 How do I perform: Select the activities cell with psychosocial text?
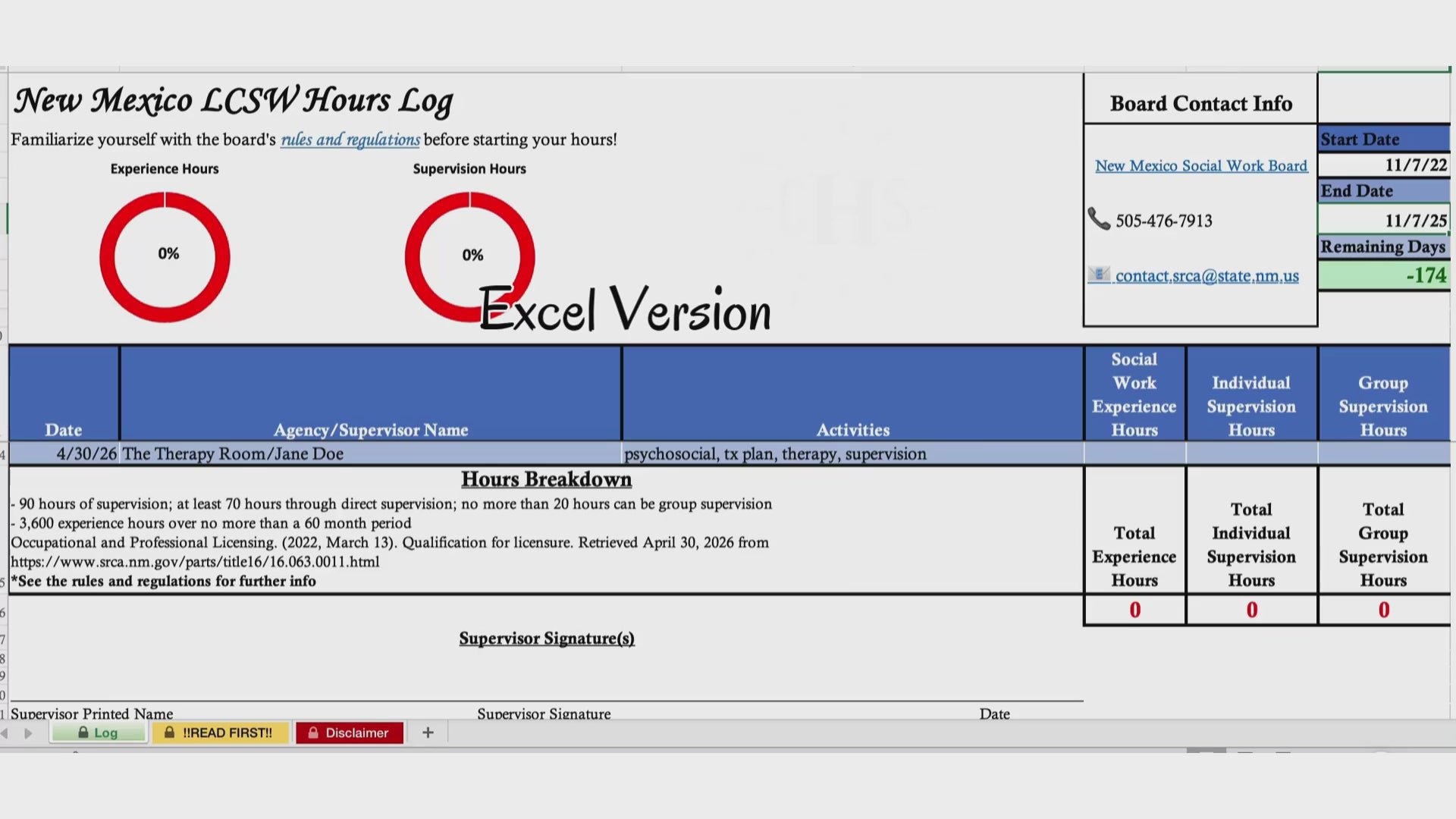pos(853,453)
